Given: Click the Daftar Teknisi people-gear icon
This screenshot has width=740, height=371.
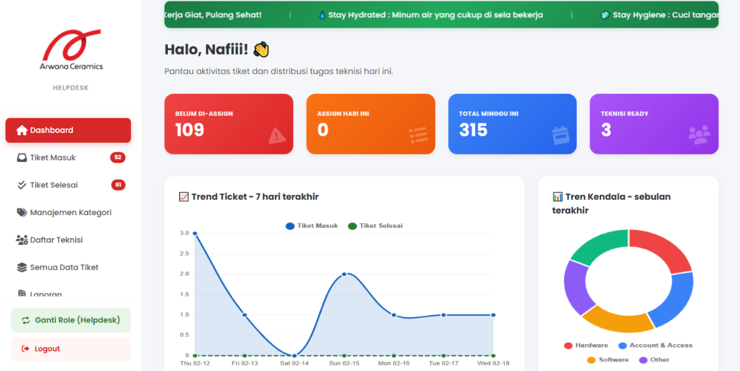Looking at the screenshot, I should tap(22, 240).
